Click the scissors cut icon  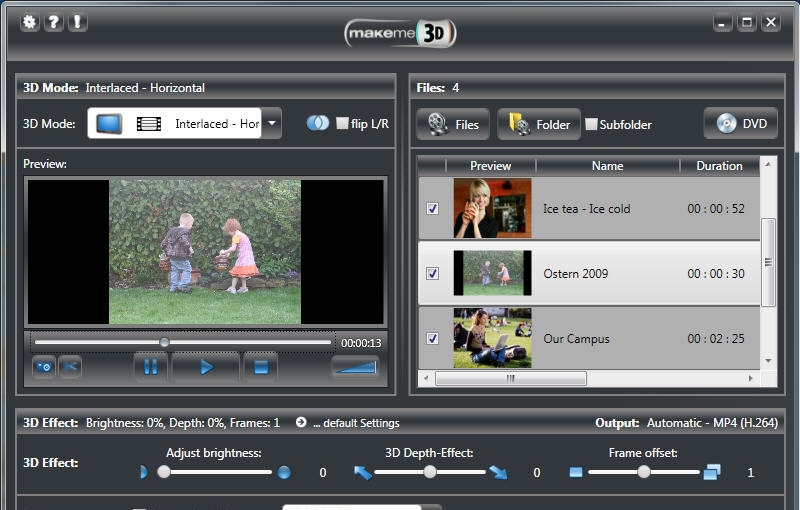click(70, 367)
